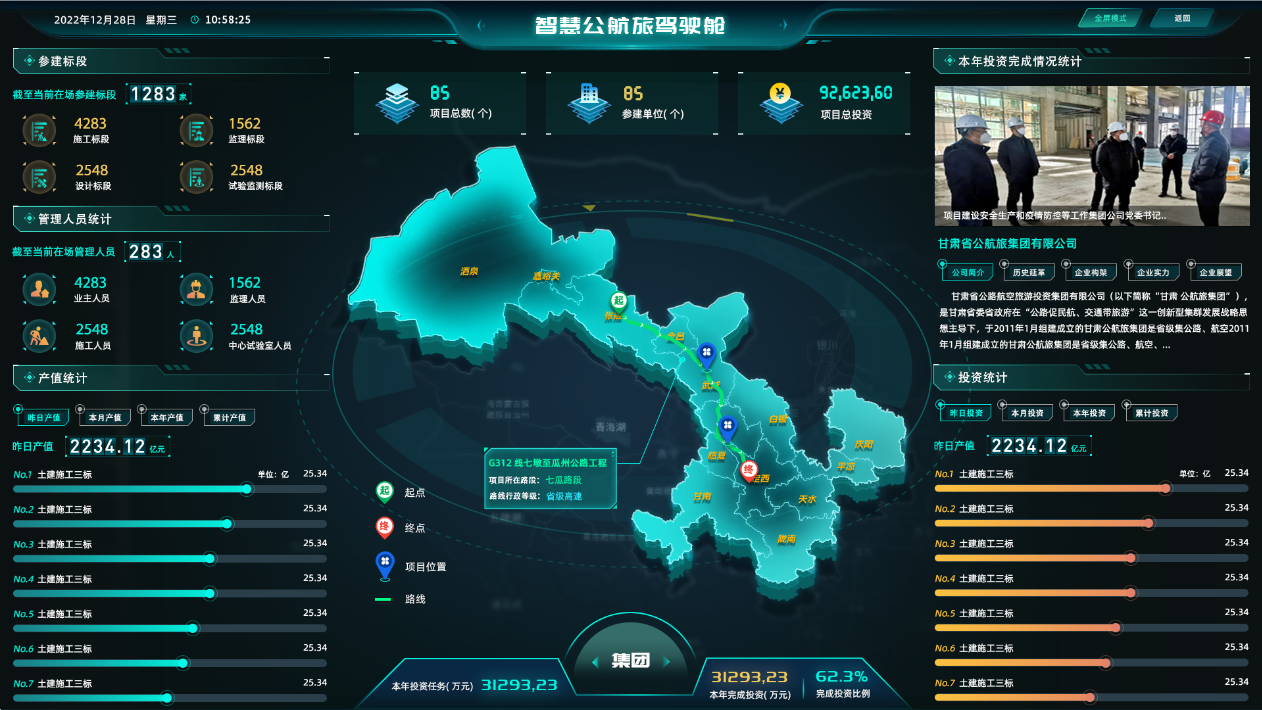The image size is (1262, 710).
Task: Click the 监理标段 document icon
Action: click(196, 131)
